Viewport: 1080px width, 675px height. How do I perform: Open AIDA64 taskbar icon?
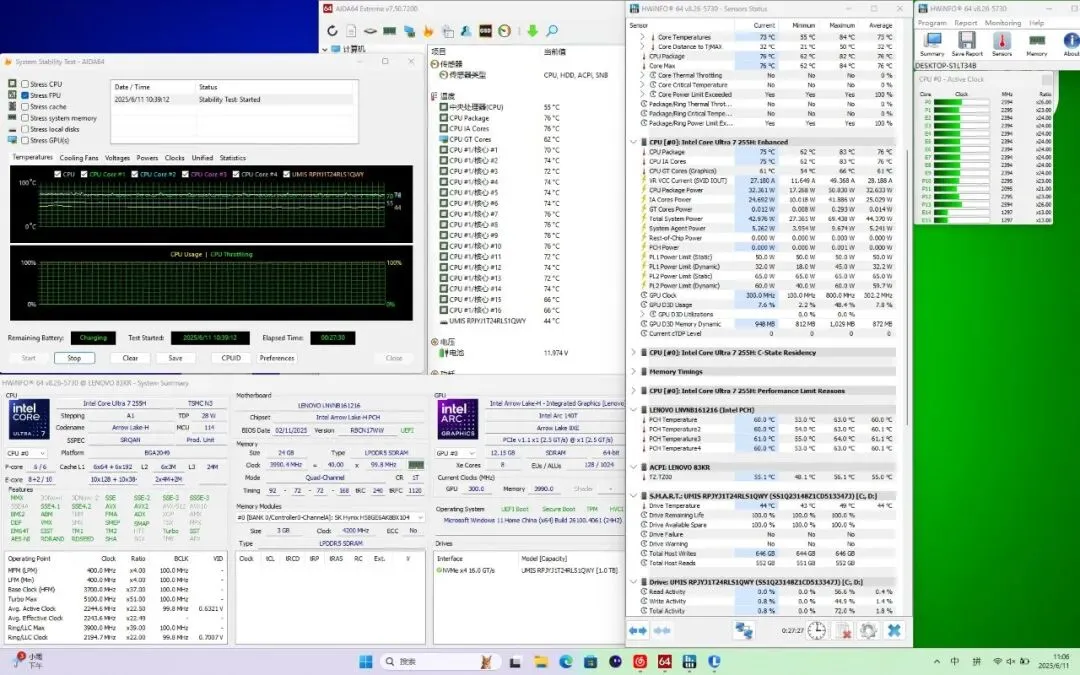click(664, 662)
